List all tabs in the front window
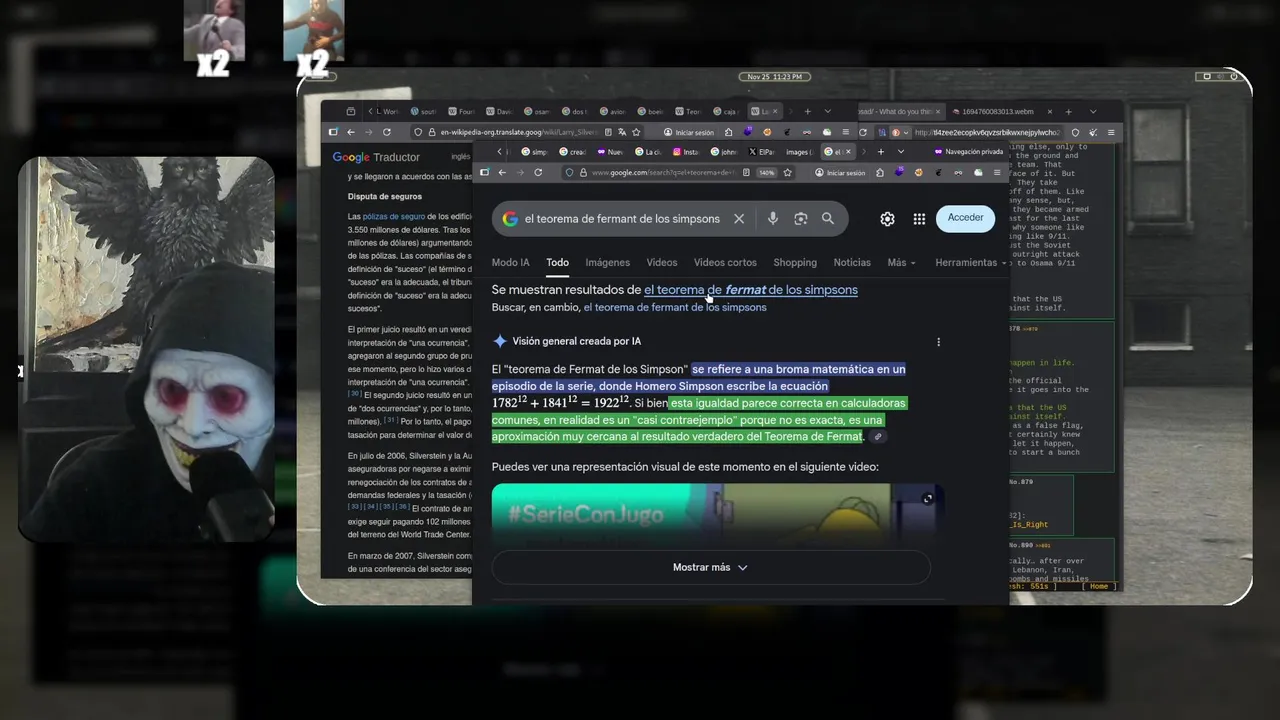This screenshot has width=1280, height=720. pyautogui.click(x=901, y=152)
